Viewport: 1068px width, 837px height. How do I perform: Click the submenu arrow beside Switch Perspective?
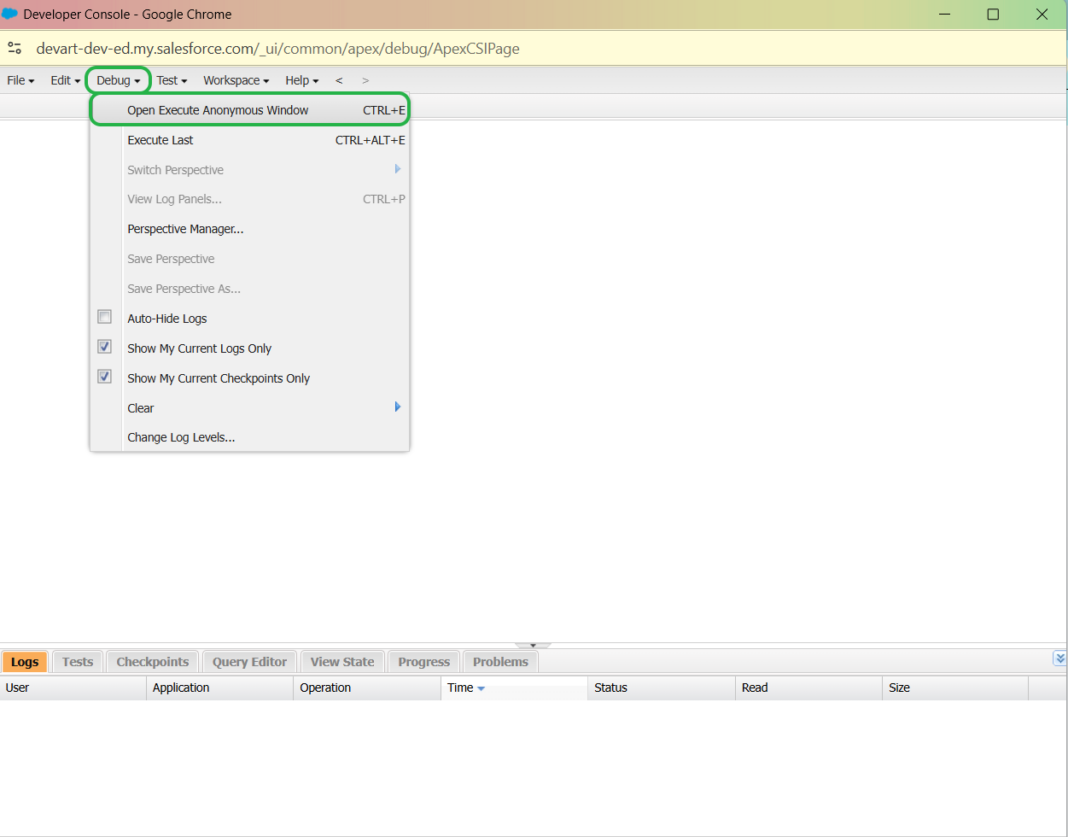pos(397,169)
